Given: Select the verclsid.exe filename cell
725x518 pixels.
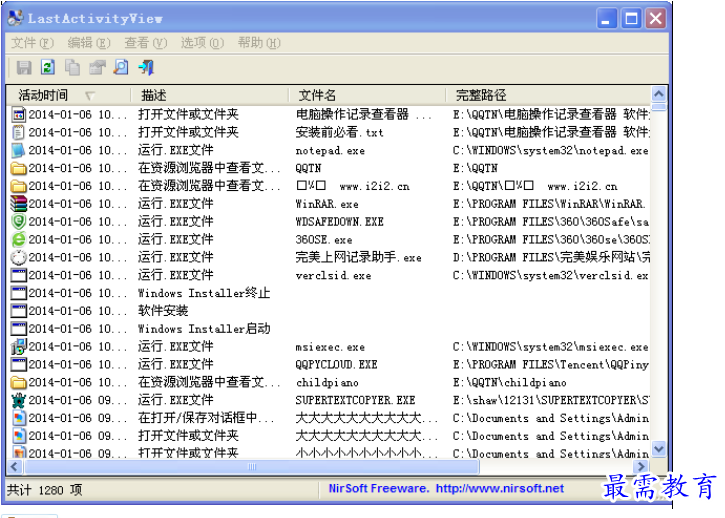Looking at the screenshot, I should [x=333, y=276].
